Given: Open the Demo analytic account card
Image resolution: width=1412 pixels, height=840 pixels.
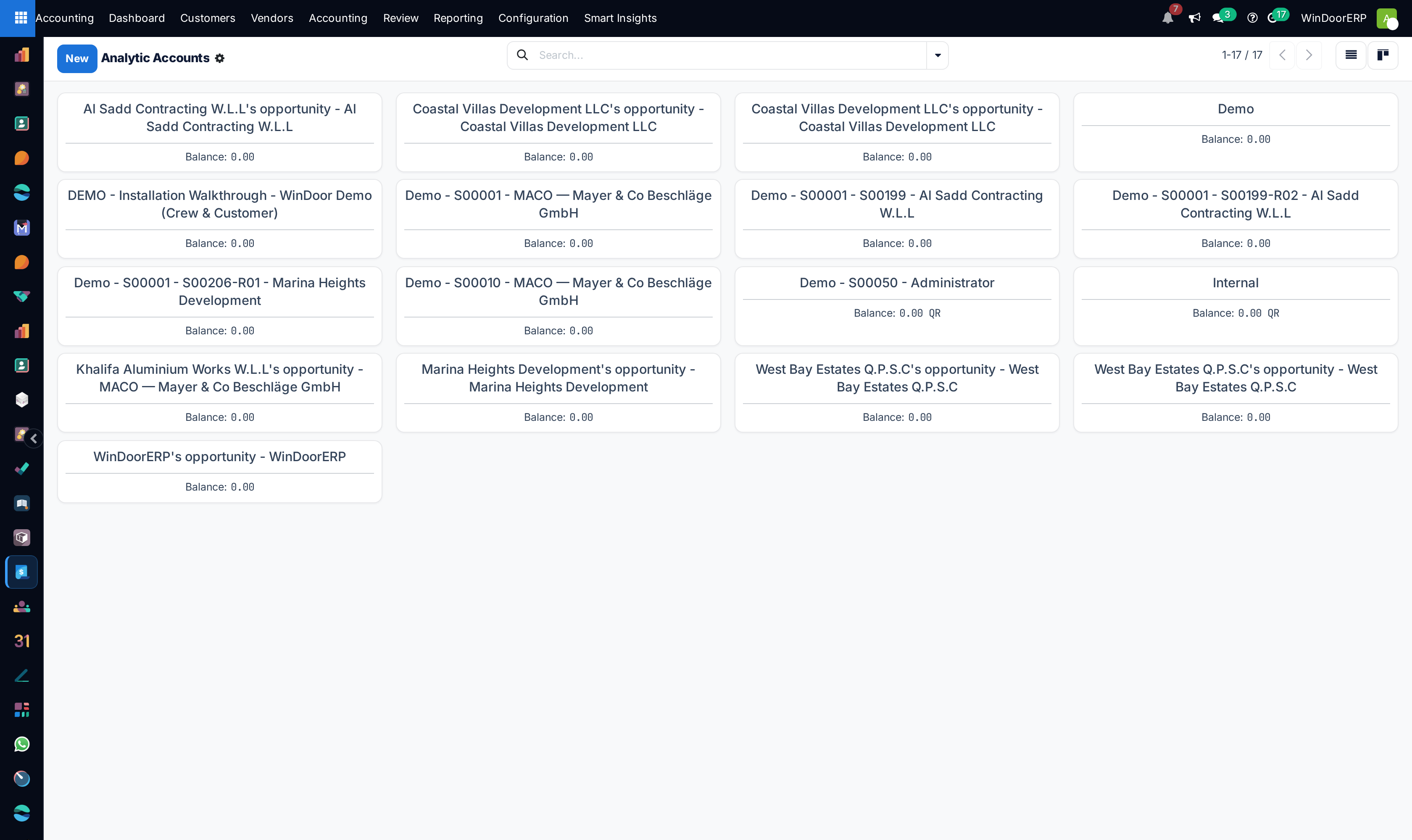Looking at the screenshot, I should pos(1235,132).
